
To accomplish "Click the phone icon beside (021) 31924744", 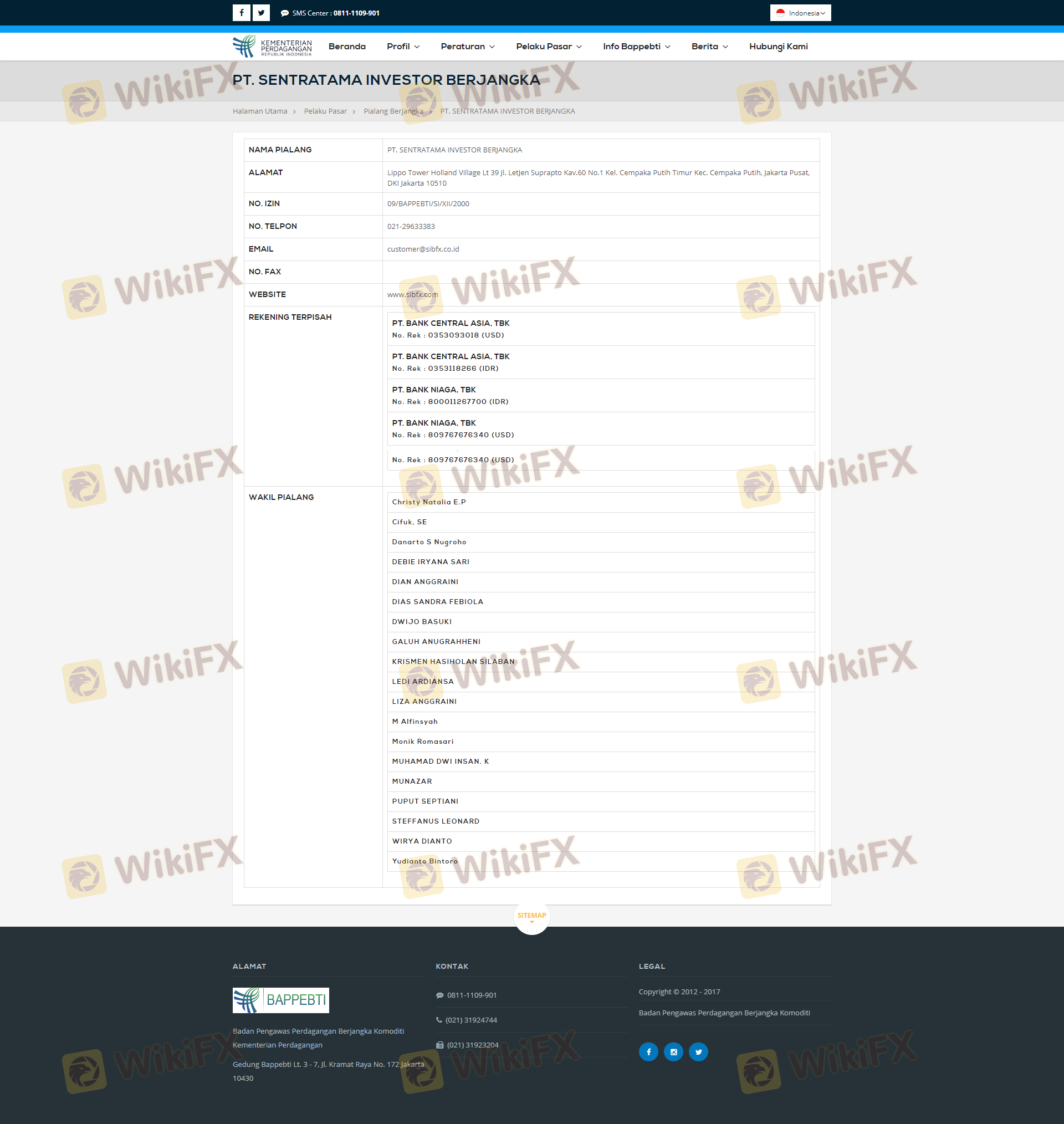I will pos(439,1020).
